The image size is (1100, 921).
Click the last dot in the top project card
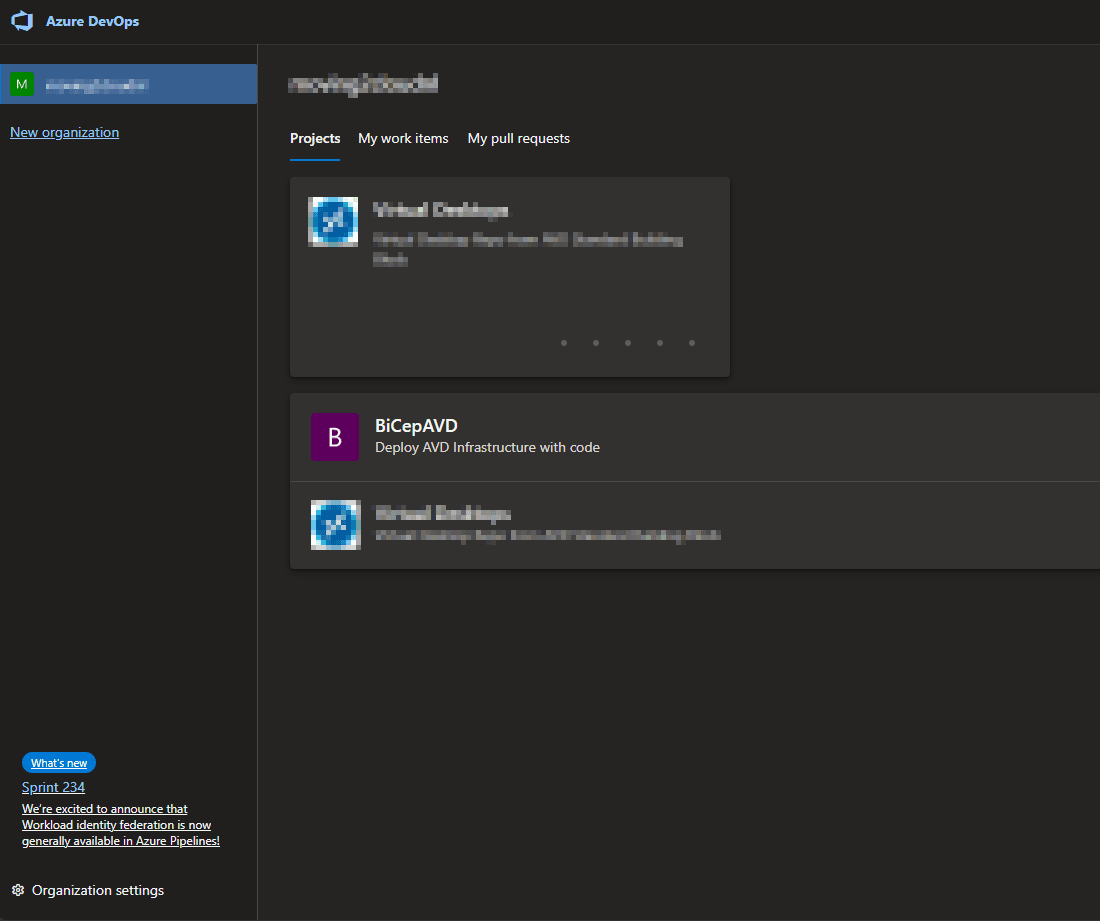(x=692, y=343)
